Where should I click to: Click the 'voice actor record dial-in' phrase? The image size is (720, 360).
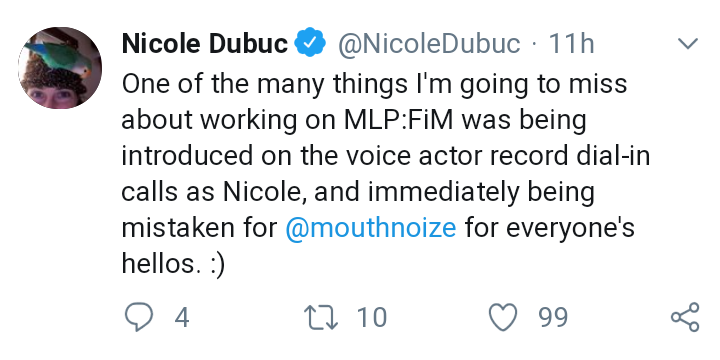pos(497,156)
